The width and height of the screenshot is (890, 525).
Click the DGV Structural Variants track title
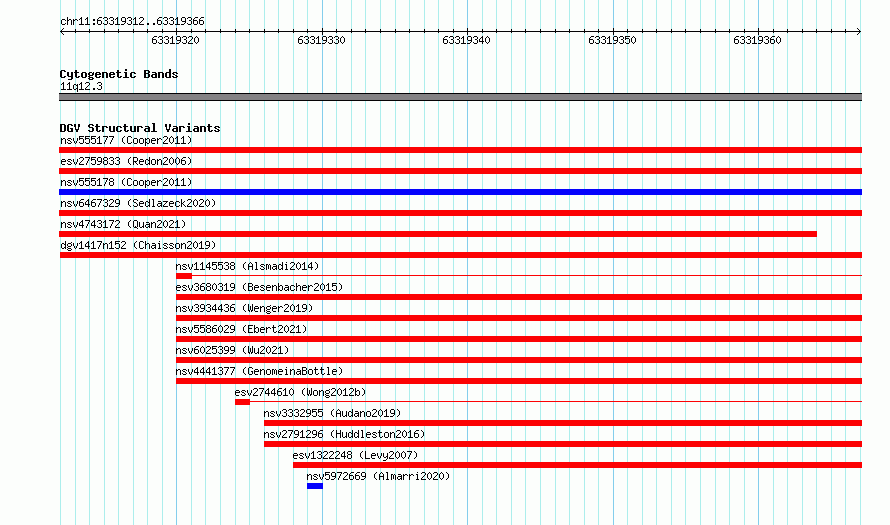pyautogui.click(x=140, y=128)
